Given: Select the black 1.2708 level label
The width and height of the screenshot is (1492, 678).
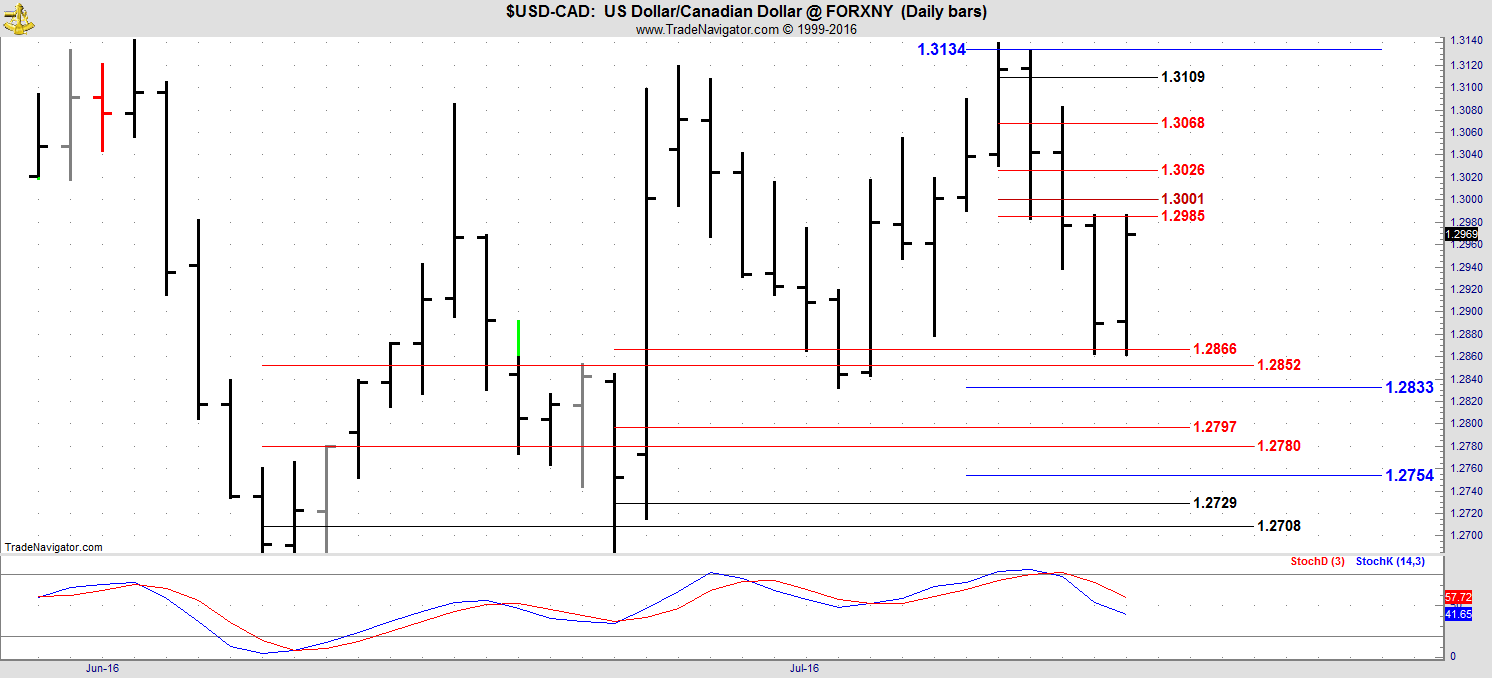Looking at the screenshot, I should tap(1278, 526).
